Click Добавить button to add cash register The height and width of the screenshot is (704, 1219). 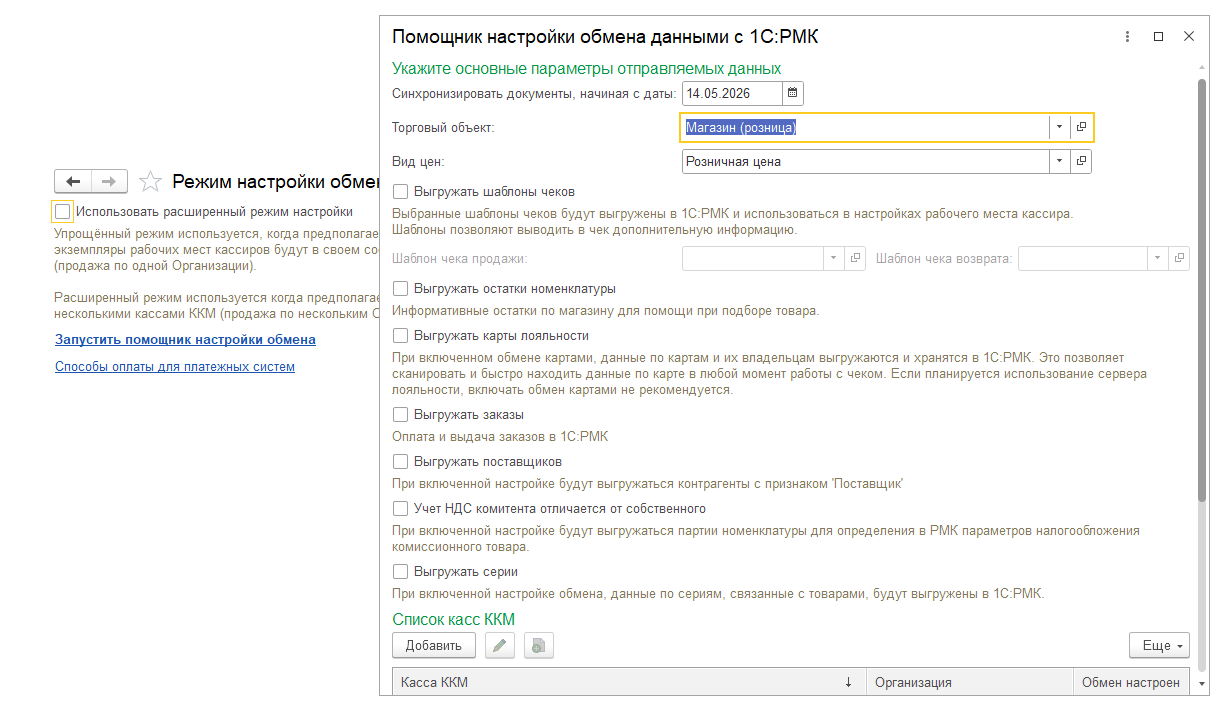[x=434, y=646]
